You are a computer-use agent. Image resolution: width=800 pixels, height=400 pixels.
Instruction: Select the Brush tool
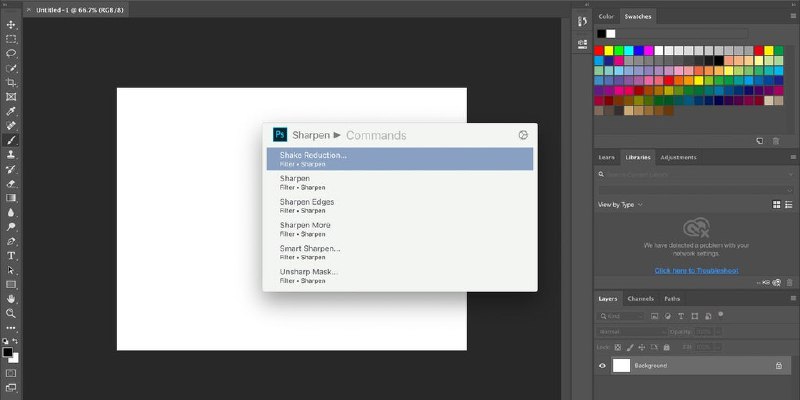point(11,140)
